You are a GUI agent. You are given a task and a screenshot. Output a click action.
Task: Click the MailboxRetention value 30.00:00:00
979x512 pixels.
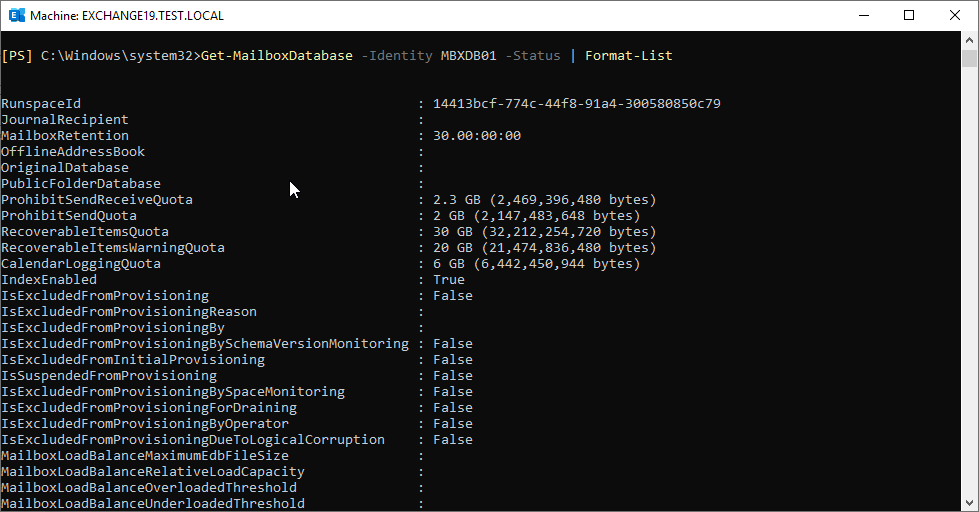pos(477,135)
